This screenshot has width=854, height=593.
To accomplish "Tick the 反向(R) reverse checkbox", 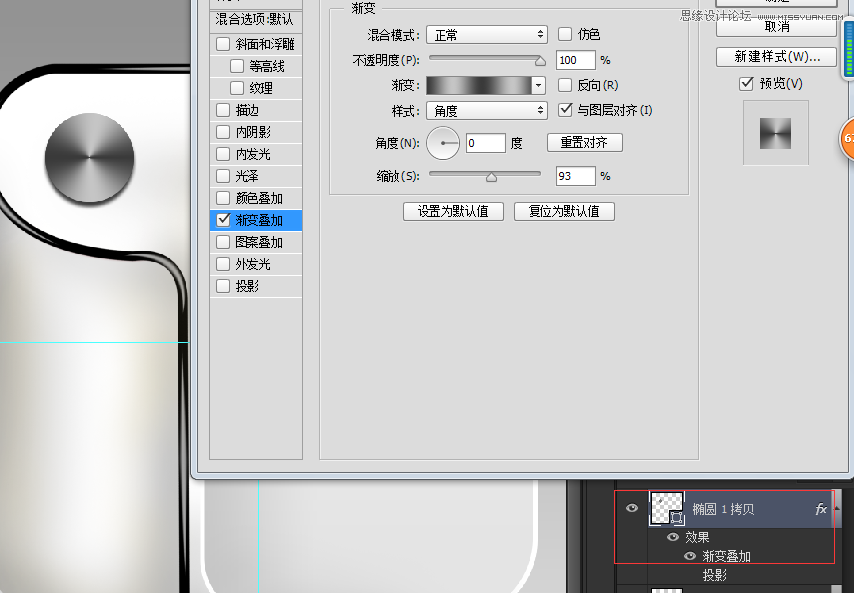I will click(x=565, y=85).
